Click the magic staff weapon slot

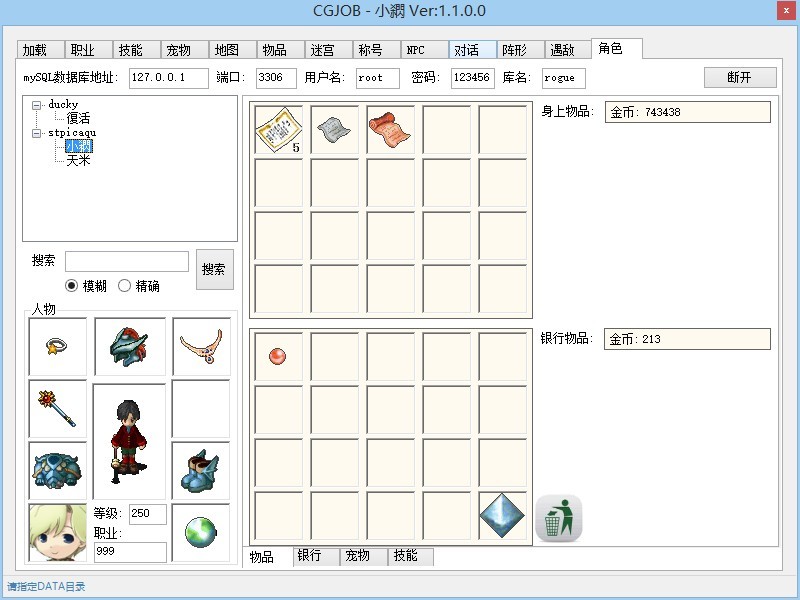pyautogui.click(x=58, y=408)
